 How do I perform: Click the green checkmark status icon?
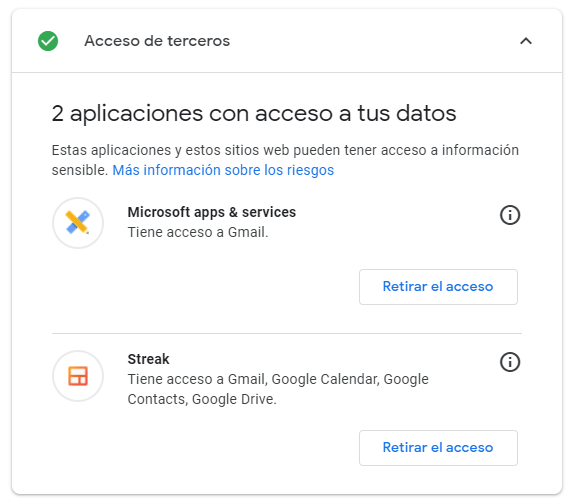click(x=48, y=41)
